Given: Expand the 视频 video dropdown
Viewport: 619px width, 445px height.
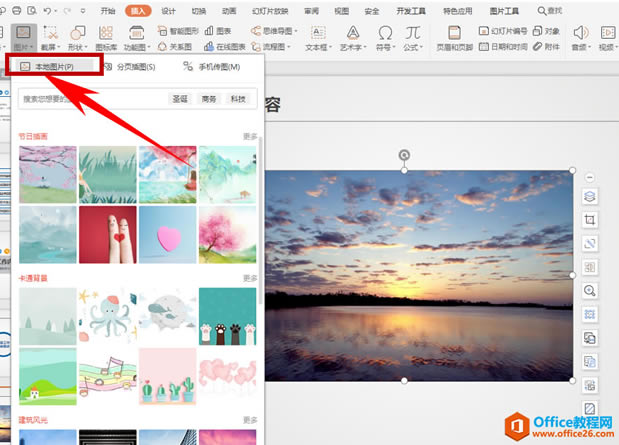Looking at the screenshot, I should (616, 48).
